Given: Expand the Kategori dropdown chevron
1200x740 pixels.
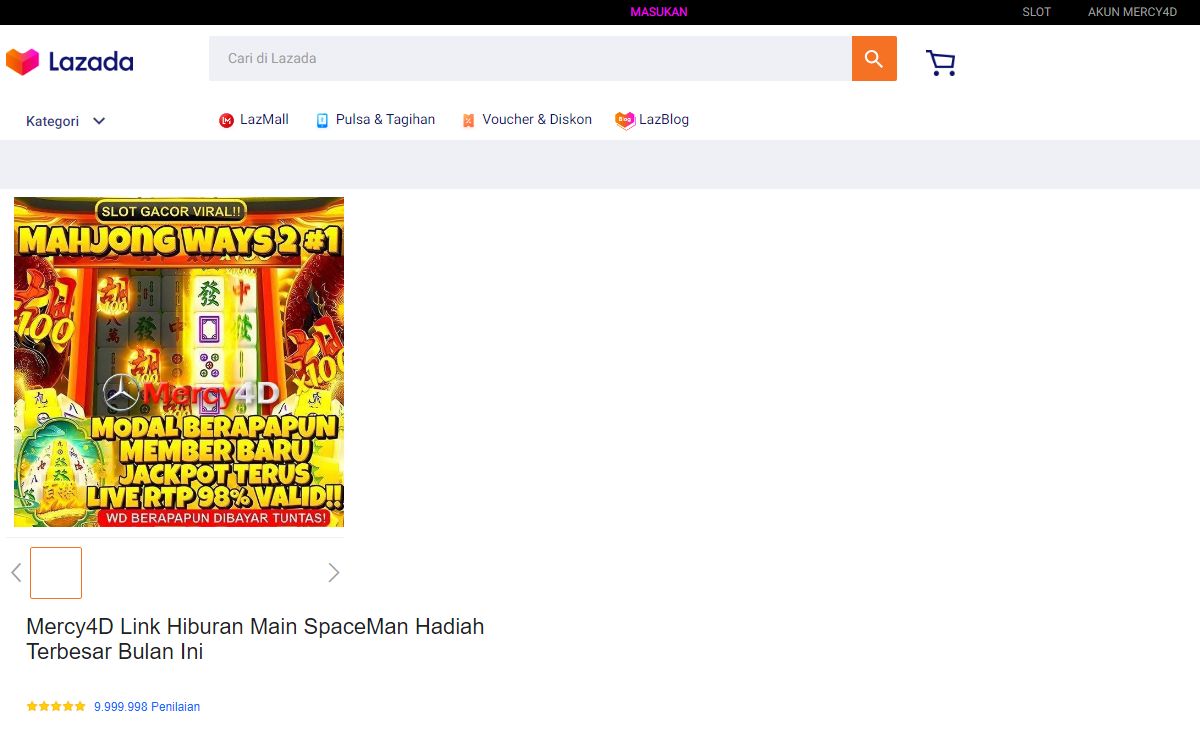Looking at the screenshot, I should [x=99, y=121].
